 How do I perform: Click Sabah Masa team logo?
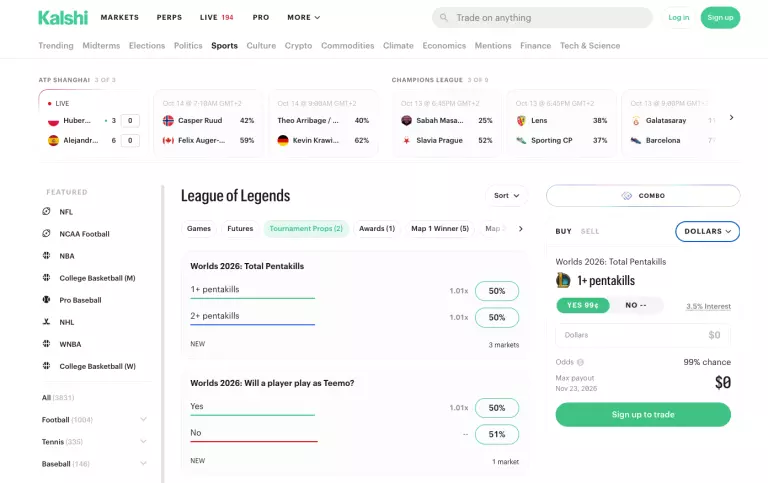click(x=406, y=121)
